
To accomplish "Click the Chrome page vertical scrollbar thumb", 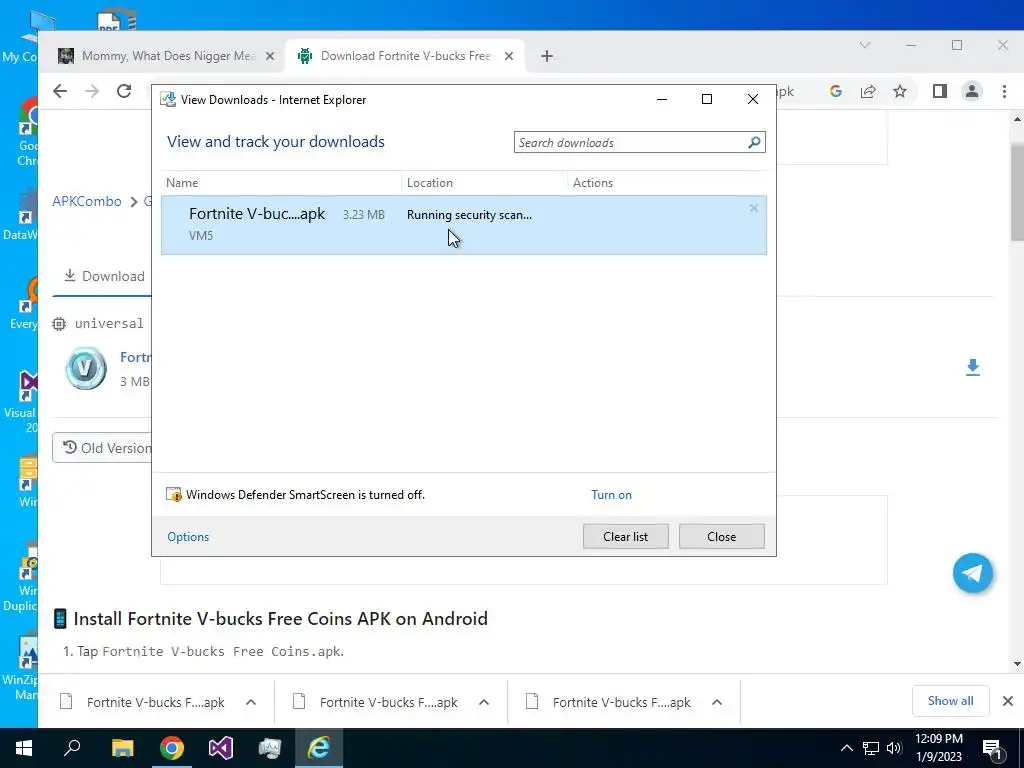I will click(x=1017, y=191).
